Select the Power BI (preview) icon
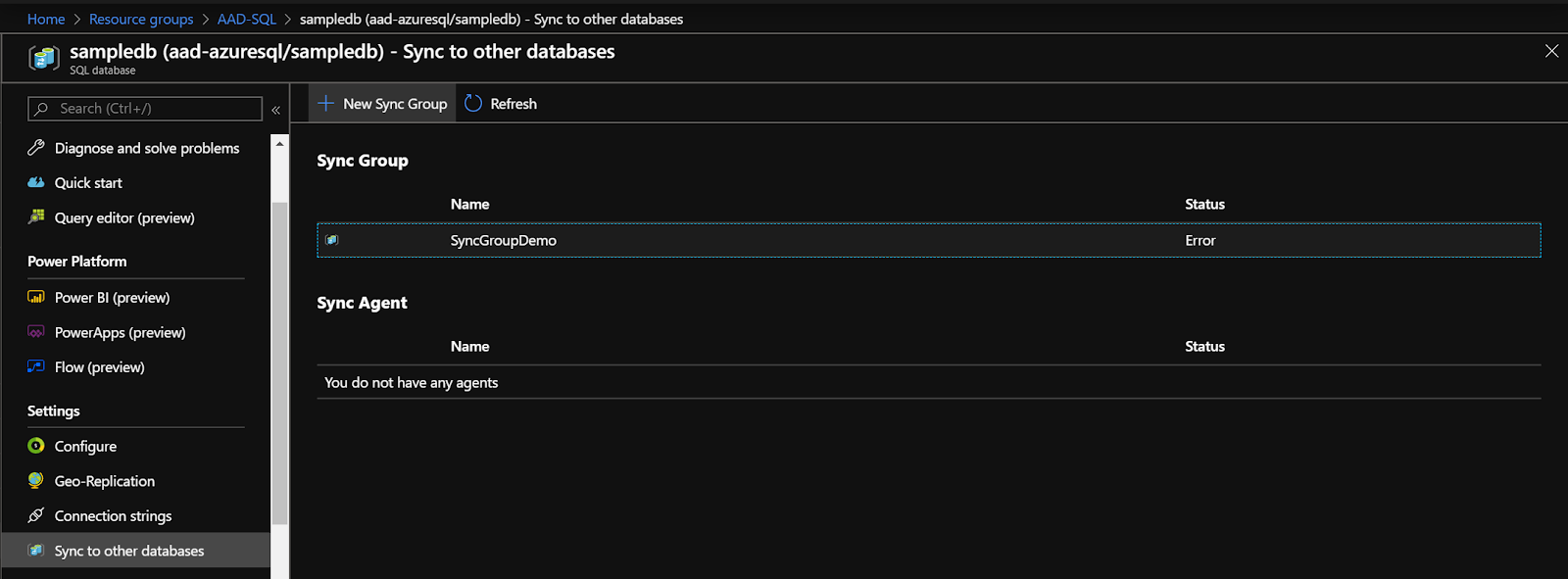This screenshot has width=1568, height=579. 36,297
